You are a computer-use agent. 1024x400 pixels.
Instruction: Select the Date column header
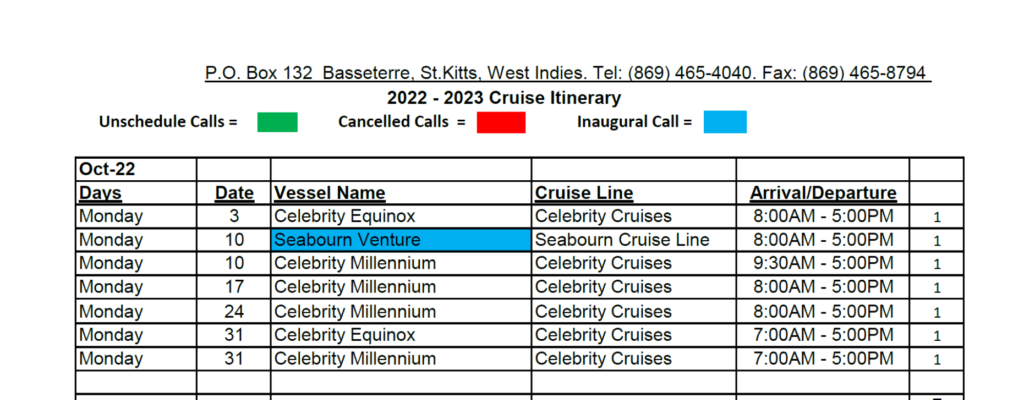click(x=233, y=193)
